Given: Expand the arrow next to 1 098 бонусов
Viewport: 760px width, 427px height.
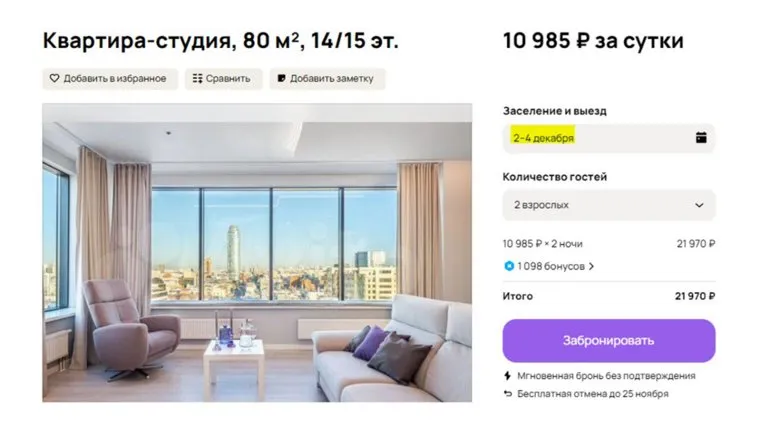Looking at the screenshot, I should click(591, 267).
